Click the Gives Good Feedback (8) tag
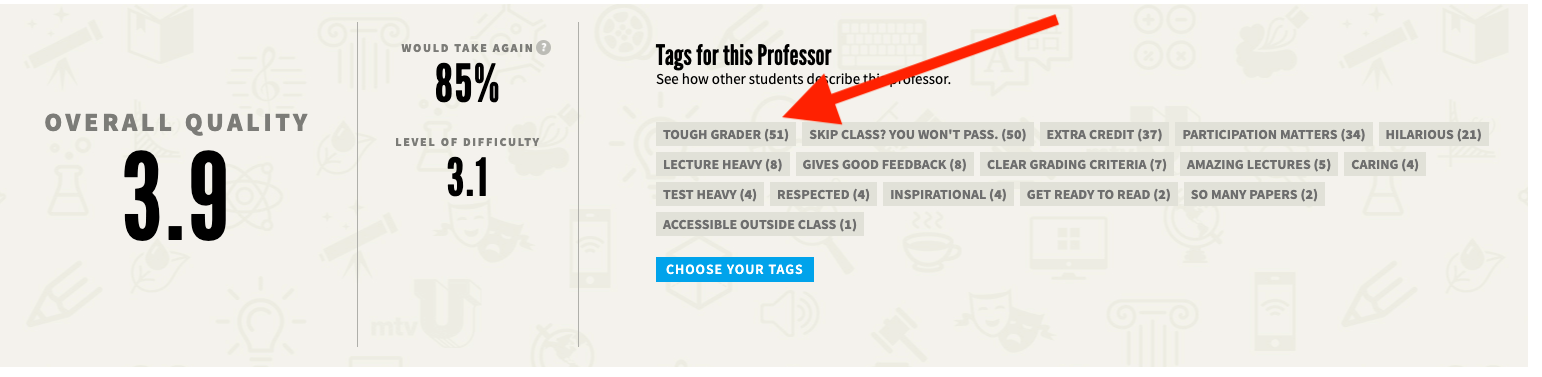This screenshot has height=377, width=1542. tap(885, 164)
